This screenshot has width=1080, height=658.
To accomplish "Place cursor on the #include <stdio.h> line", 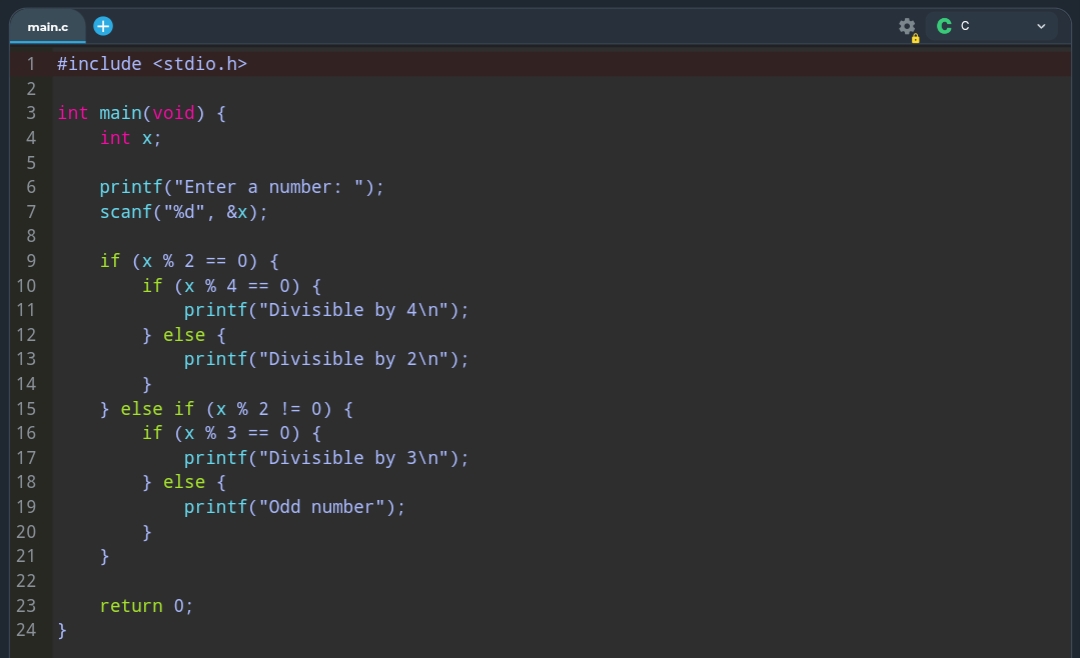I will (152, 64).
